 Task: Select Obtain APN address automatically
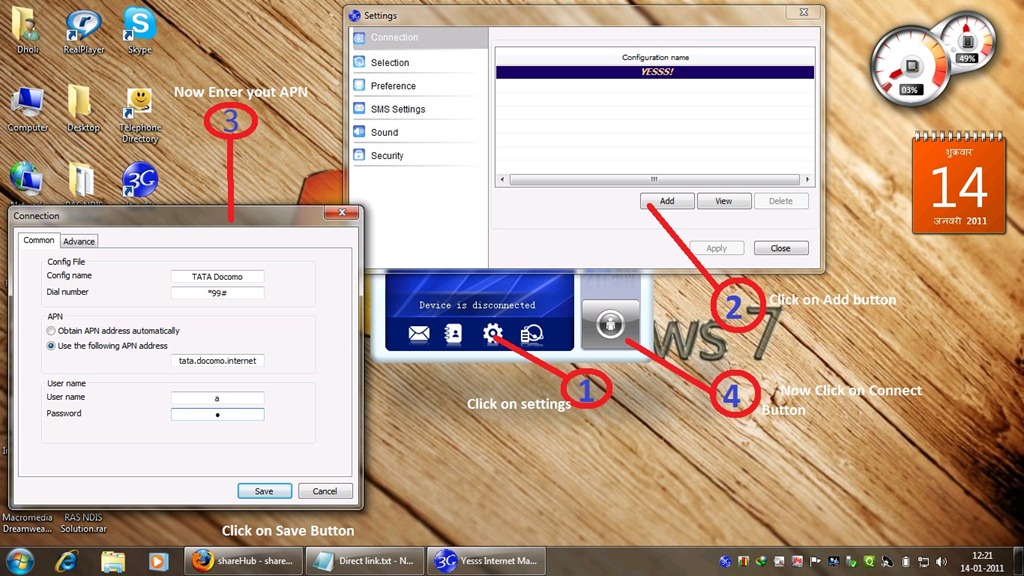pyautogui.click(x=52, y=331)
